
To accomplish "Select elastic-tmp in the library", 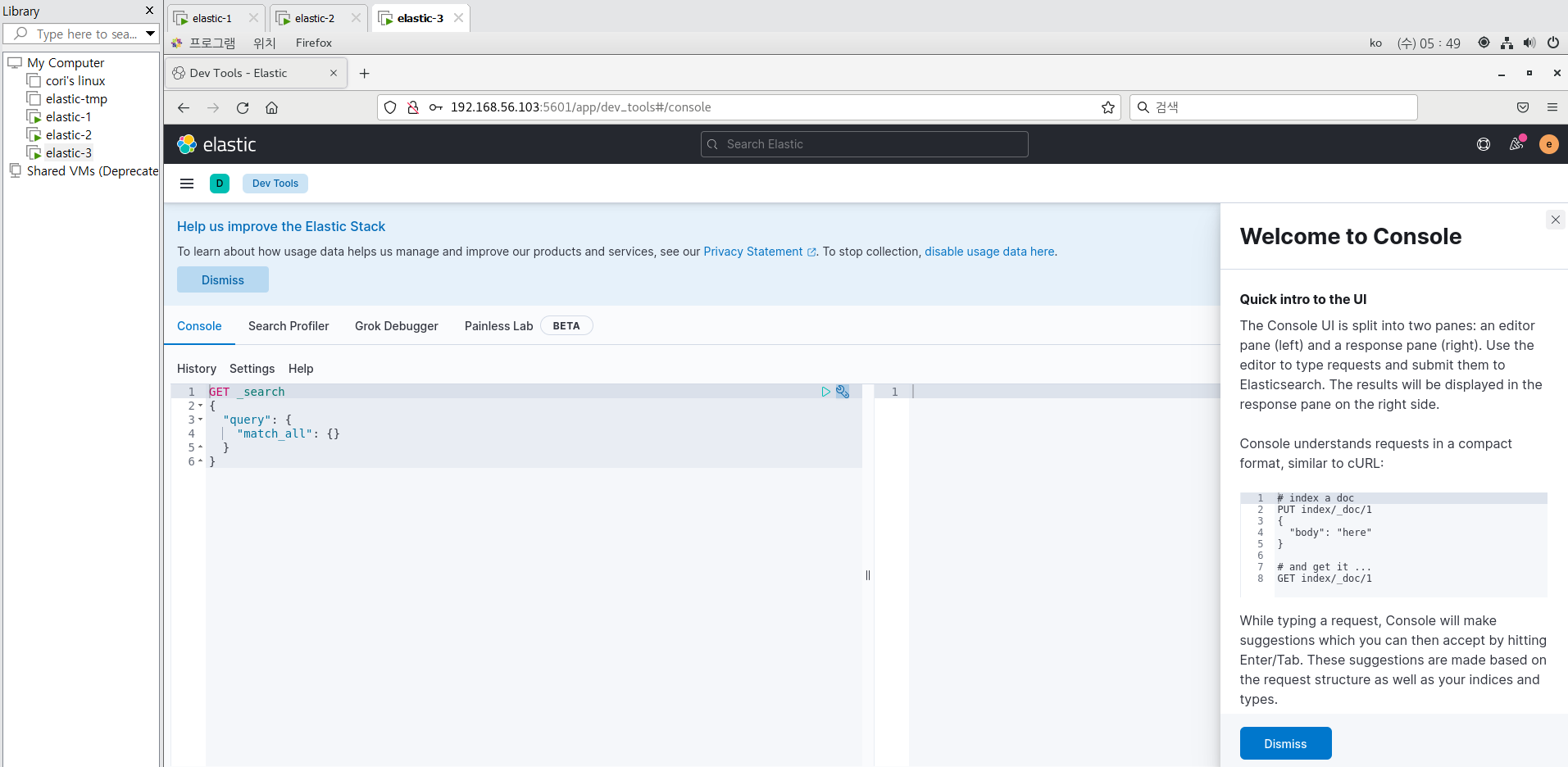I will tap(76, 98).
